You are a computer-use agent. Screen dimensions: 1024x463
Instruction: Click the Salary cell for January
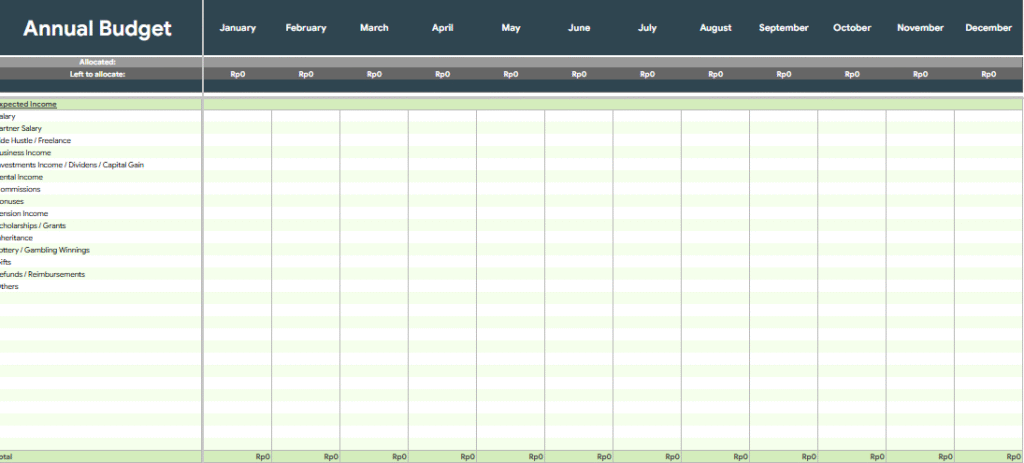[x=237, y=117]
